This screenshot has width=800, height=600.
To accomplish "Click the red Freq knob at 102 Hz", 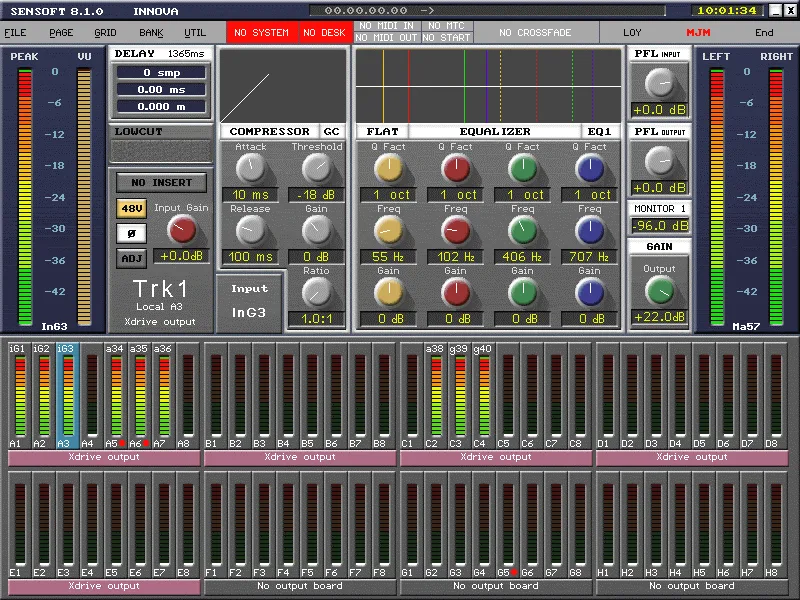I will coord(456,231).
